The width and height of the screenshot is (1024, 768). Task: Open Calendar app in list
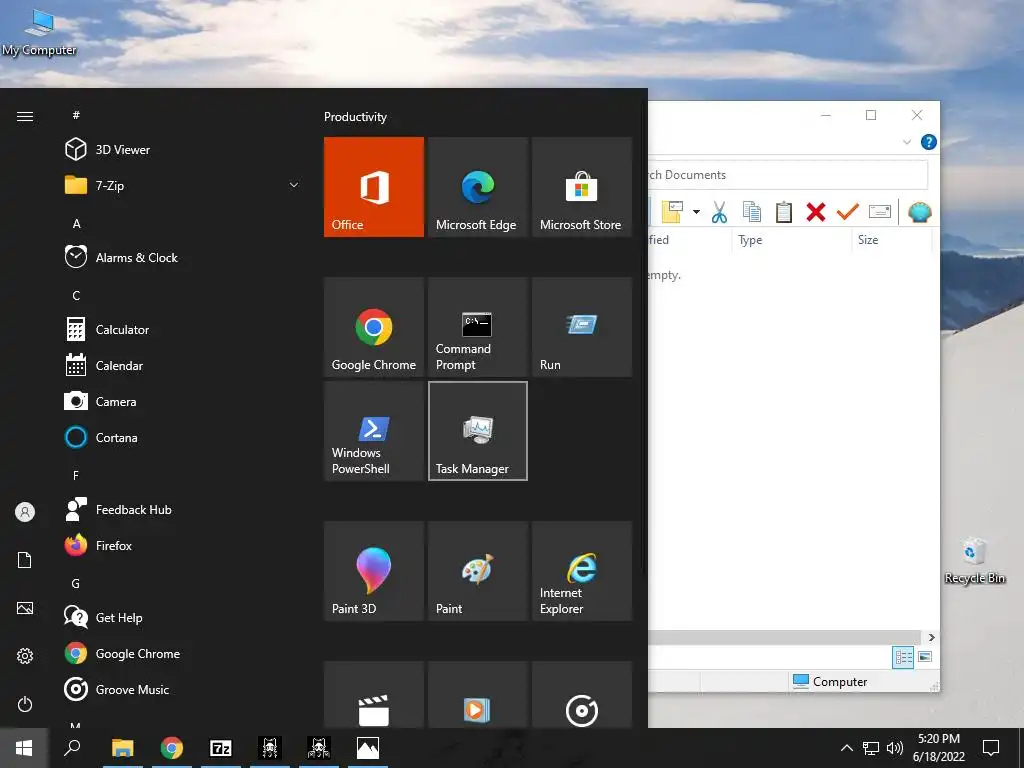click(x=183, y=366)
